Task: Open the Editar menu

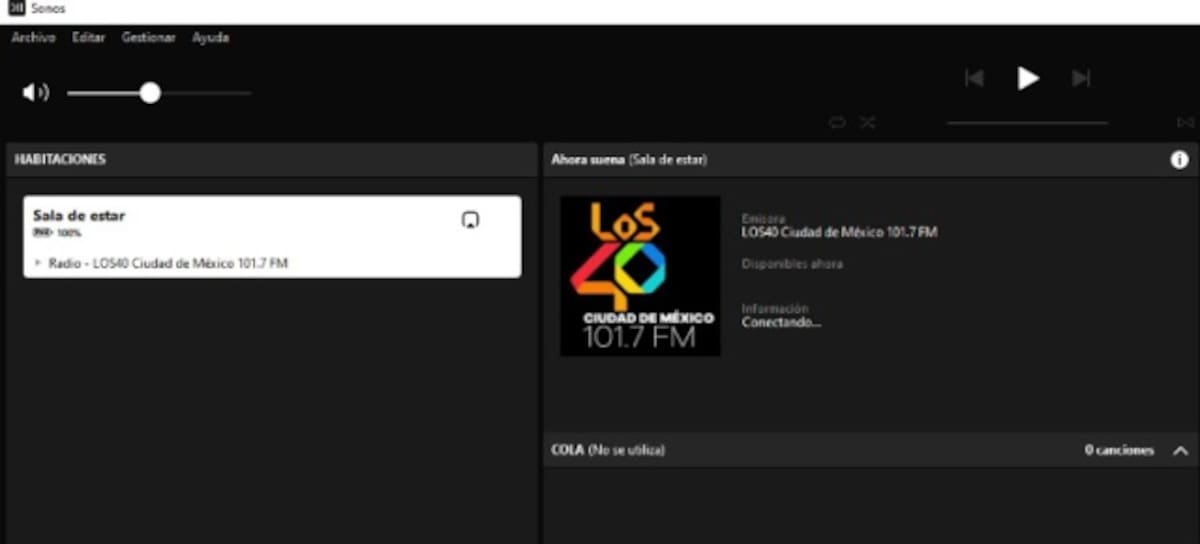Action: (89, 37)
